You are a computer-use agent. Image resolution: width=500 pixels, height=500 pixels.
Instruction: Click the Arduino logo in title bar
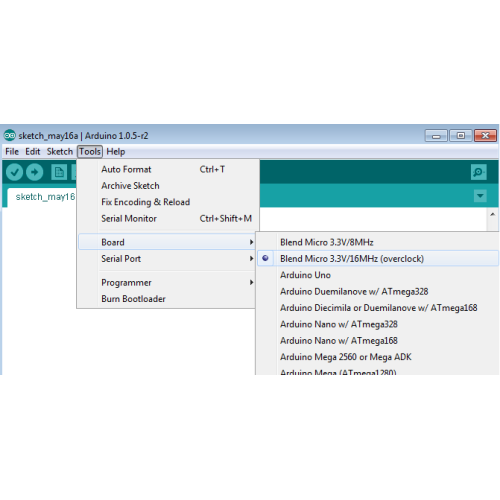[x=9, y=135]
